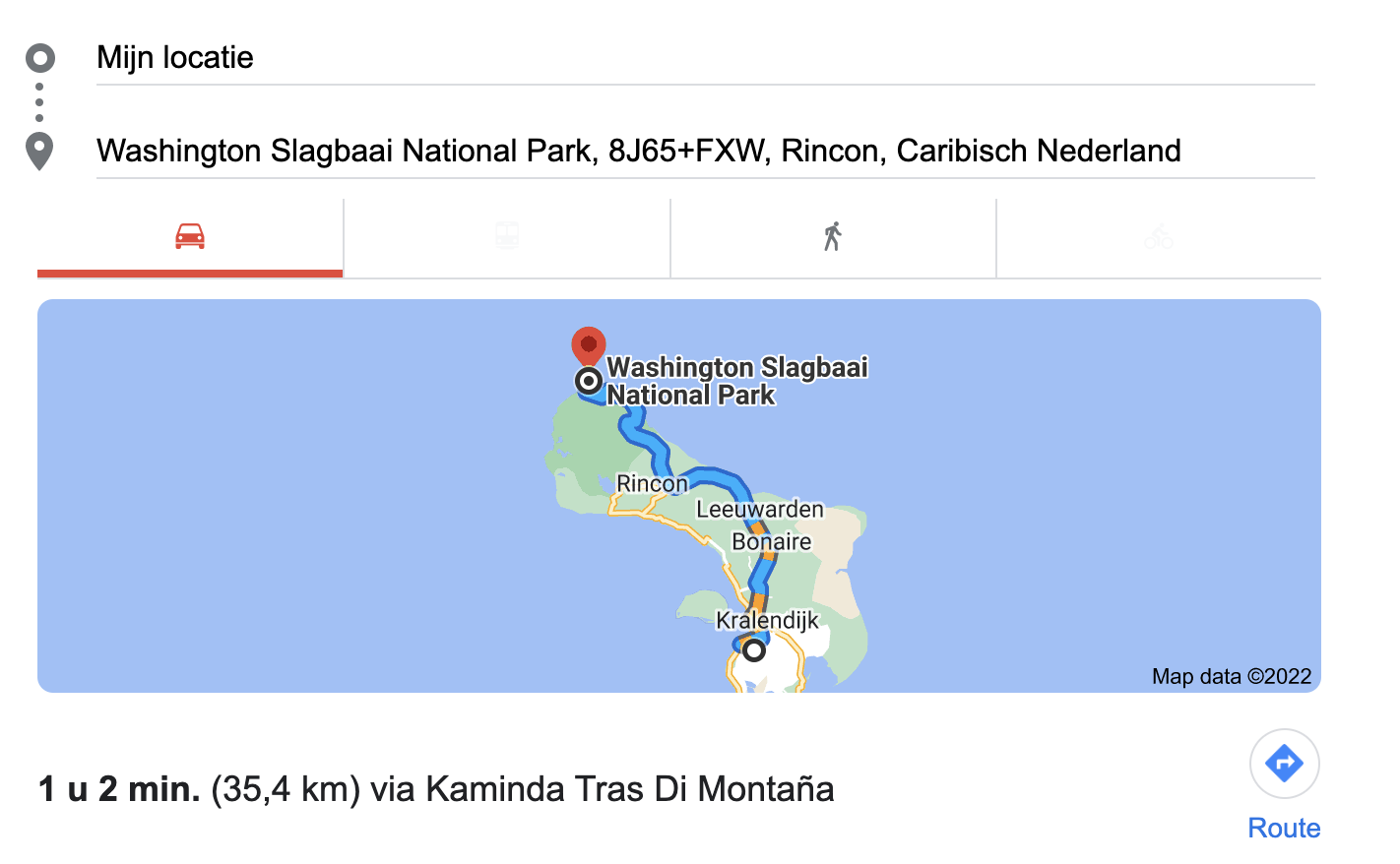Screen dimensions: 1400x864
Task: Click the Bonaire label on the map
Action: (771, 542)
